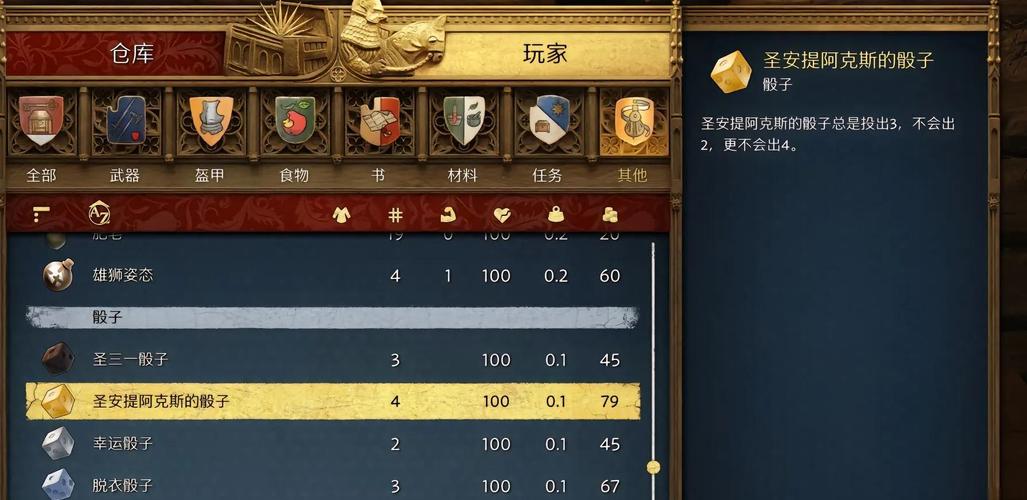Sort by condition heart column header
1027x500 pixels.
[x=502, y=214]
